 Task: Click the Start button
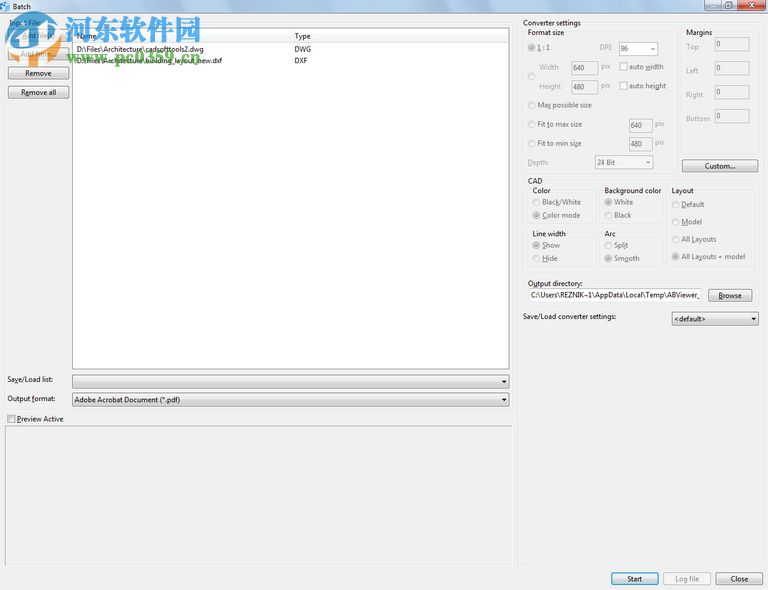pos(635,579)
